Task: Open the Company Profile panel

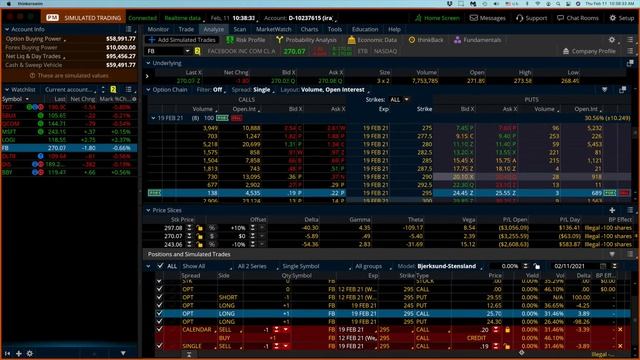Action: pos(589,51)
